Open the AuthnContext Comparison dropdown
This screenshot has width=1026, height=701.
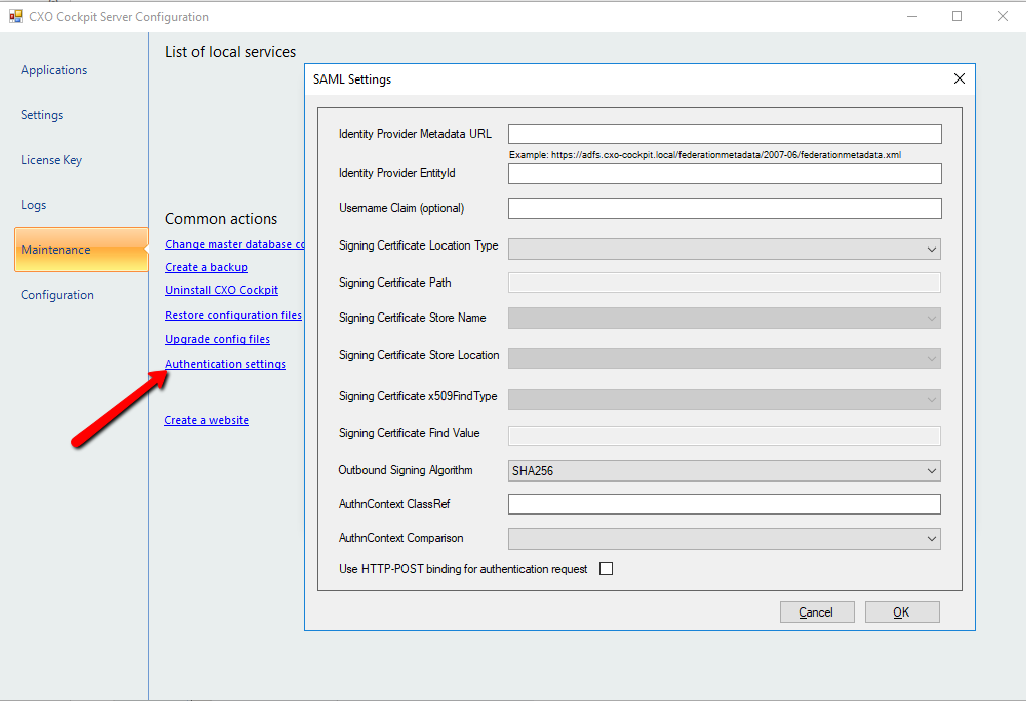click(723, 538)
